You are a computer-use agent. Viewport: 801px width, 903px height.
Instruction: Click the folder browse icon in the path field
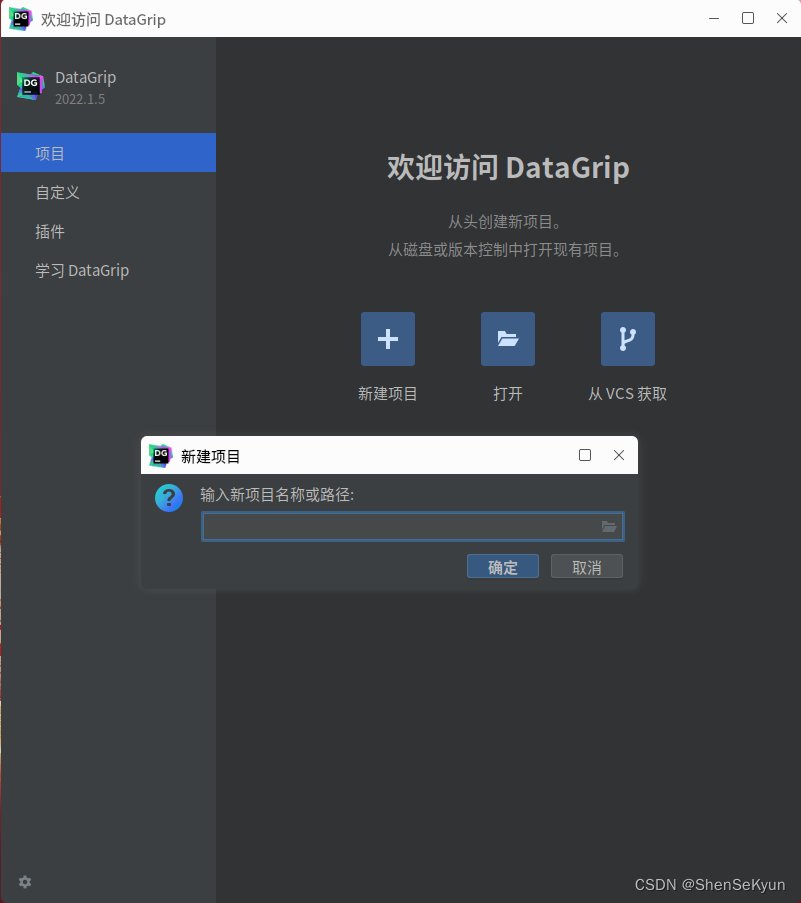click(608, 526)
